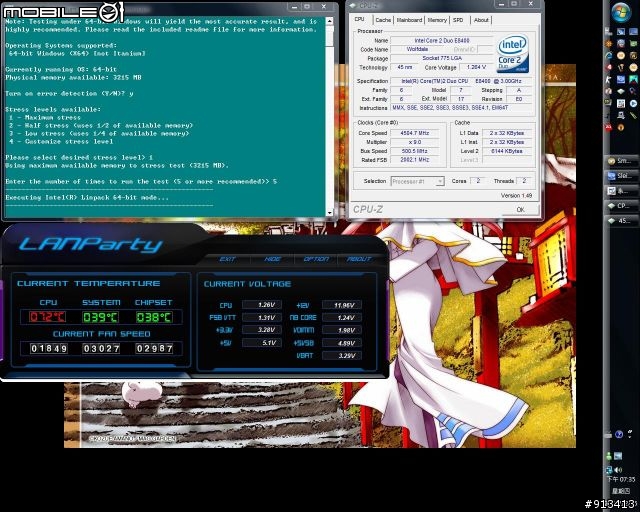Click the fan speed reading '03027'
This screenshot has height=512, width=640.
click(101, 348)
